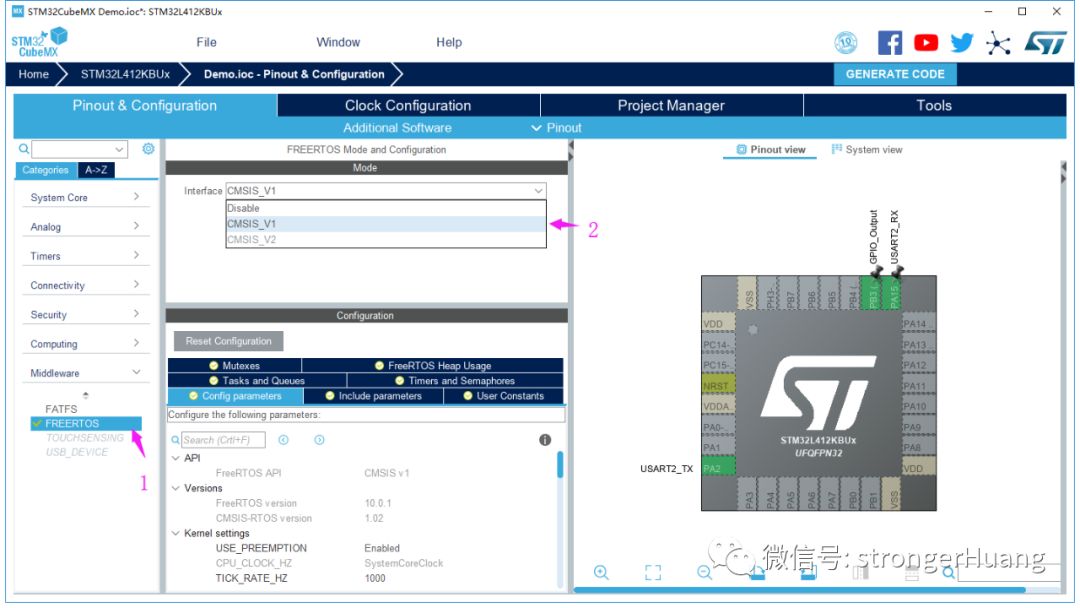Collapse the Kernel settings group
This screenshot has width=1080, height=608.
176,533
